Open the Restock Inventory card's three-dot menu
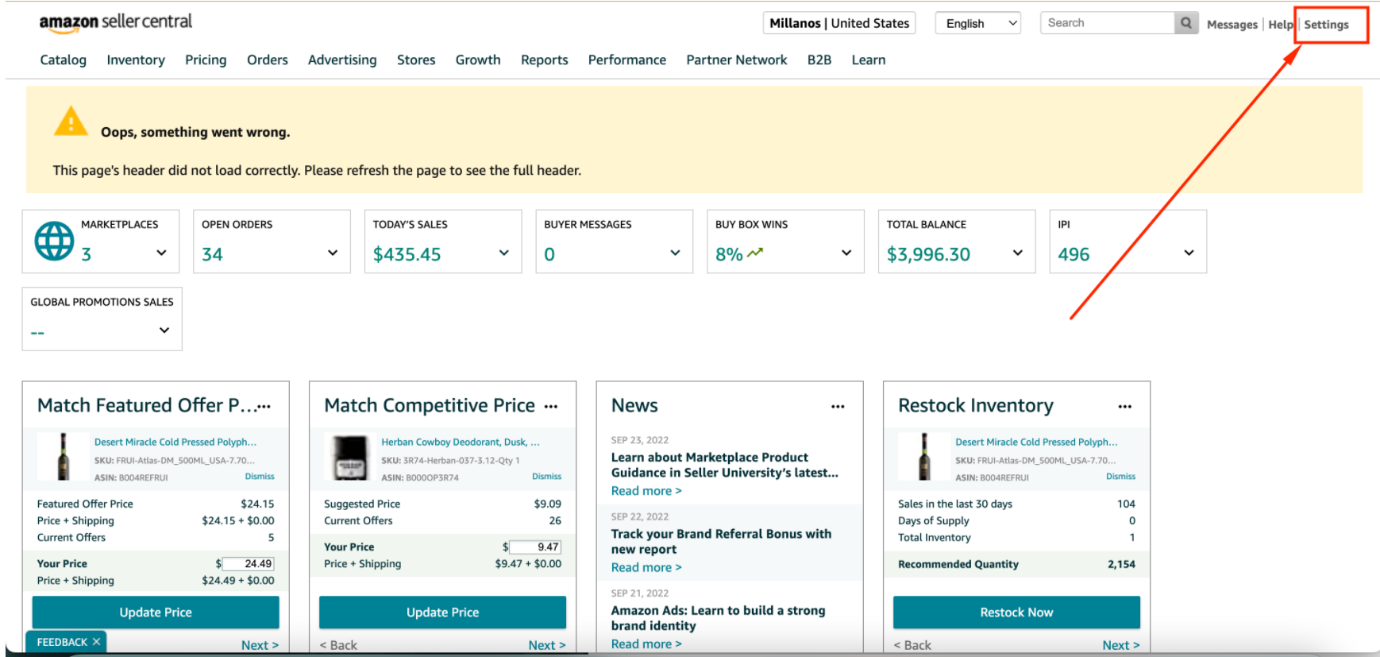 [x=1125, y=406]
